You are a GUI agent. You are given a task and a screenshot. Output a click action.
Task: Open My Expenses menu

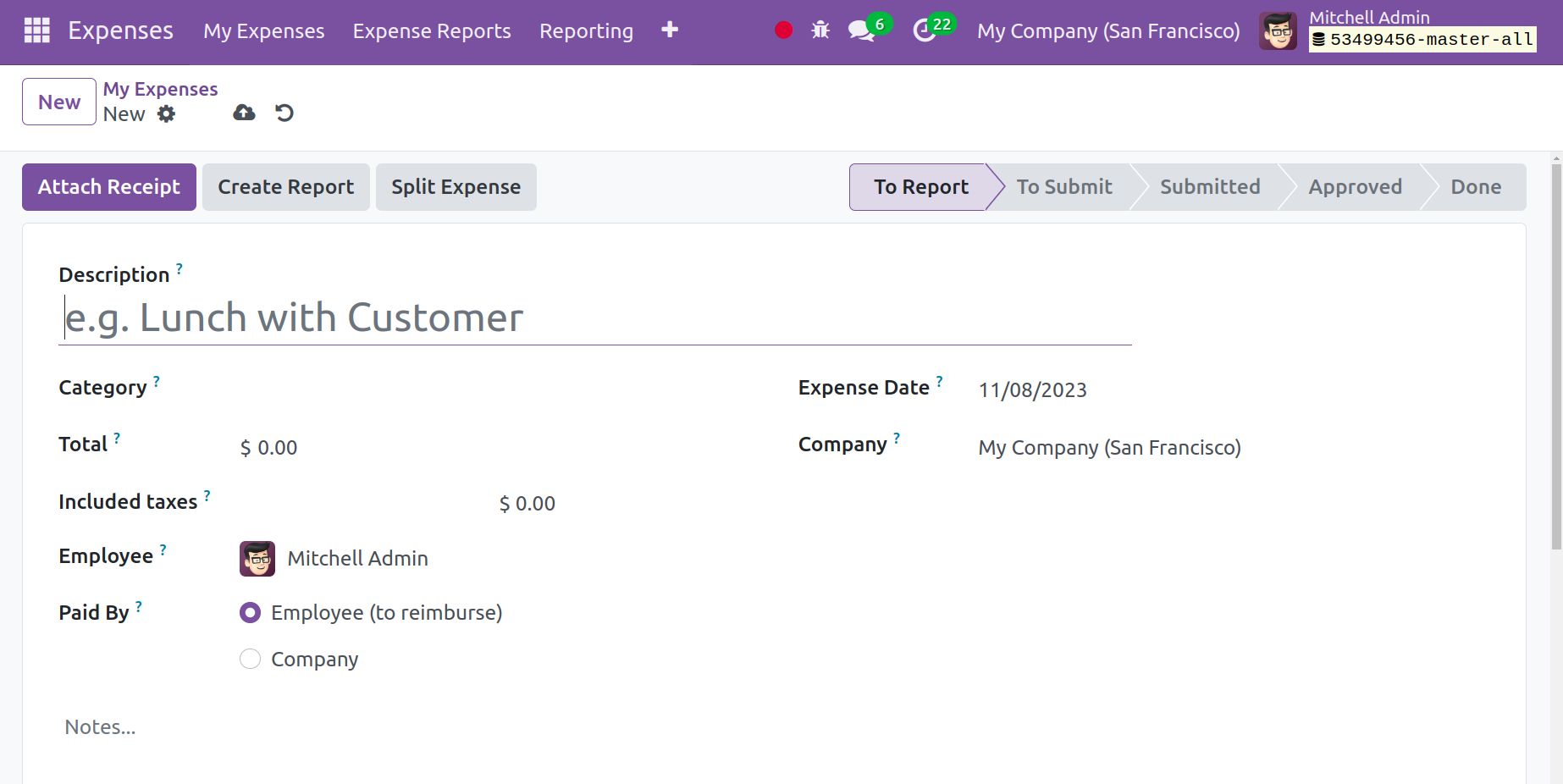[264, 31]
